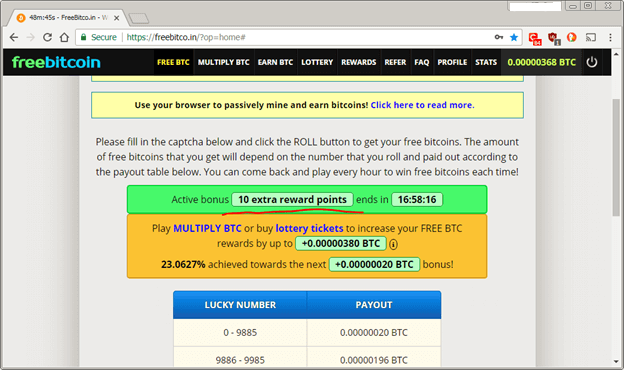Open the EARN BTC menu item

(275, 62)
